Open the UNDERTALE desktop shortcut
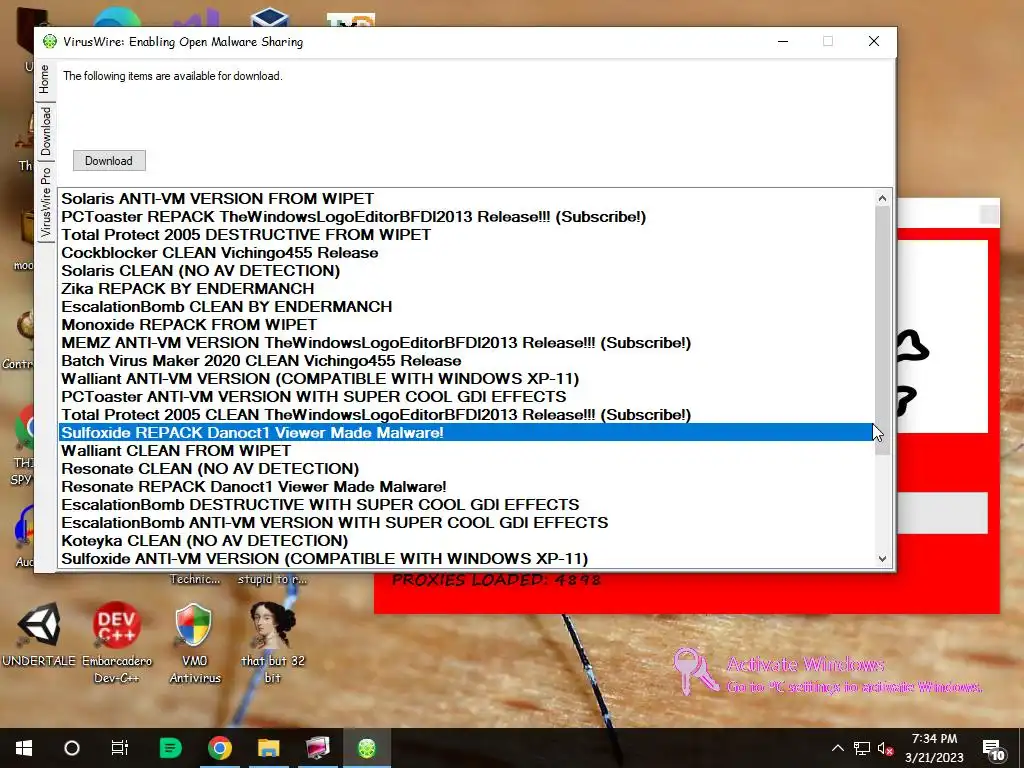 39,635
